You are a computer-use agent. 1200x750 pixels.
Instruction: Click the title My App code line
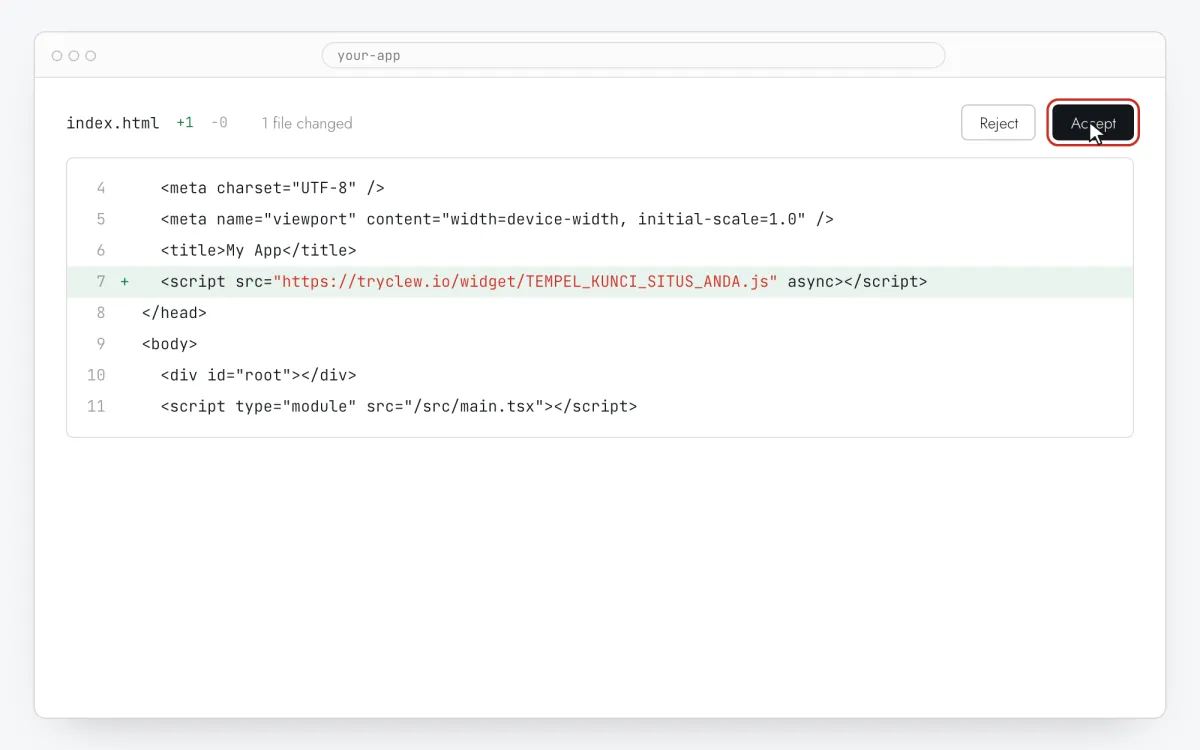(x=258, y=250)
